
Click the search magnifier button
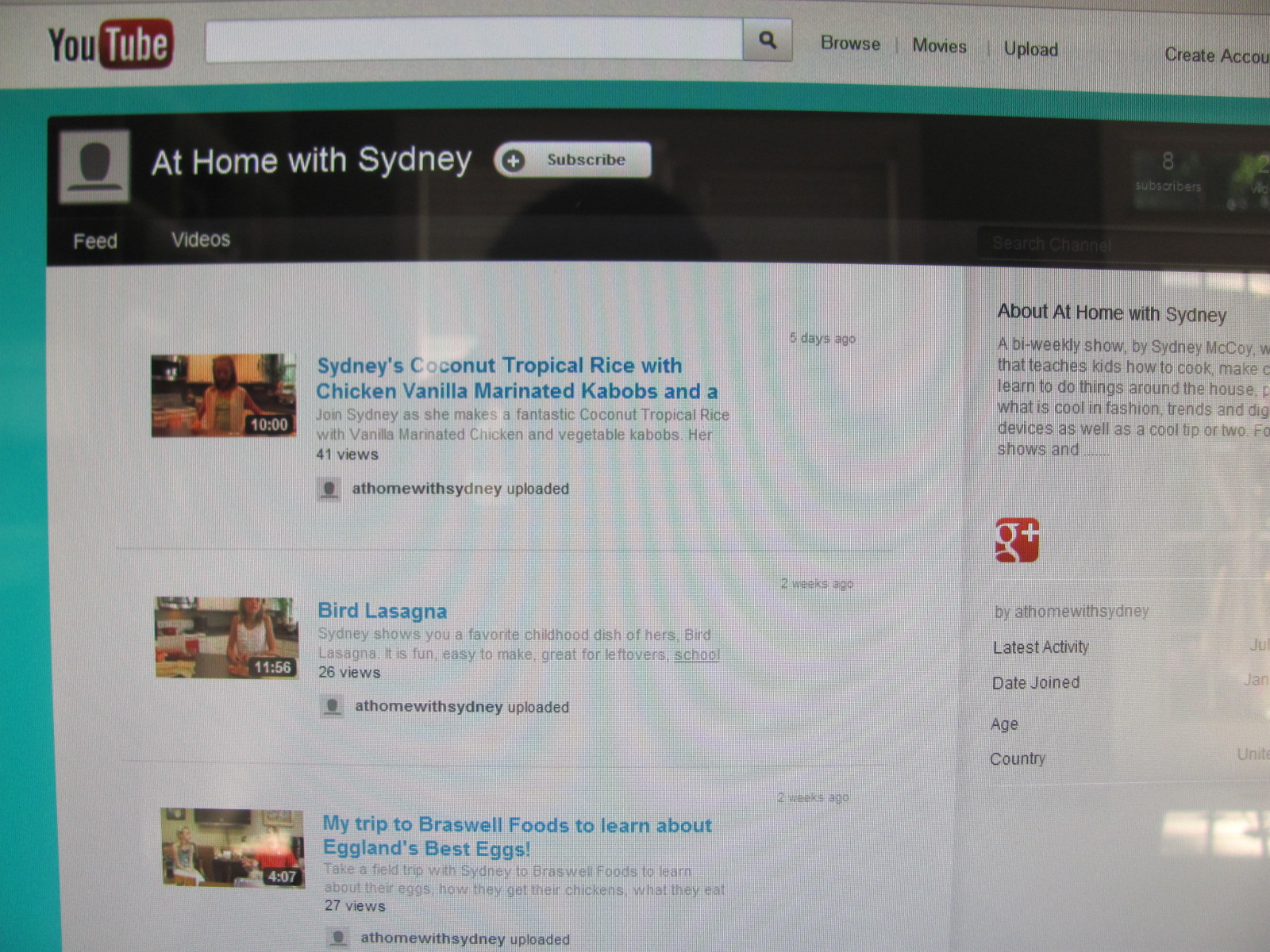[x=767, y=40]
